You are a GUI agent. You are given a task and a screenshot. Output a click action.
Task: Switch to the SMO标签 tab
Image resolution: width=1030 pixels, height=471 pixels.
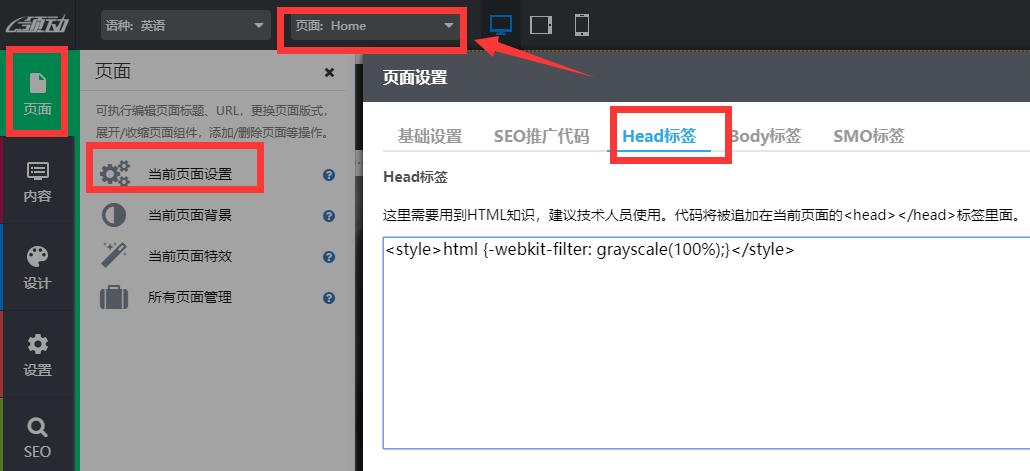(868, 136)
